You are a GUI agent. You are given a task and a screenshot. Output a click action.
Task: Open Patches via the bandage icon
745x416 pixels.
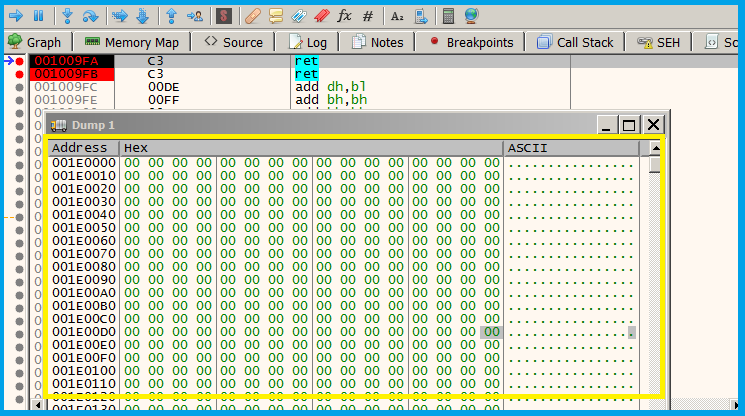[253, 16]
